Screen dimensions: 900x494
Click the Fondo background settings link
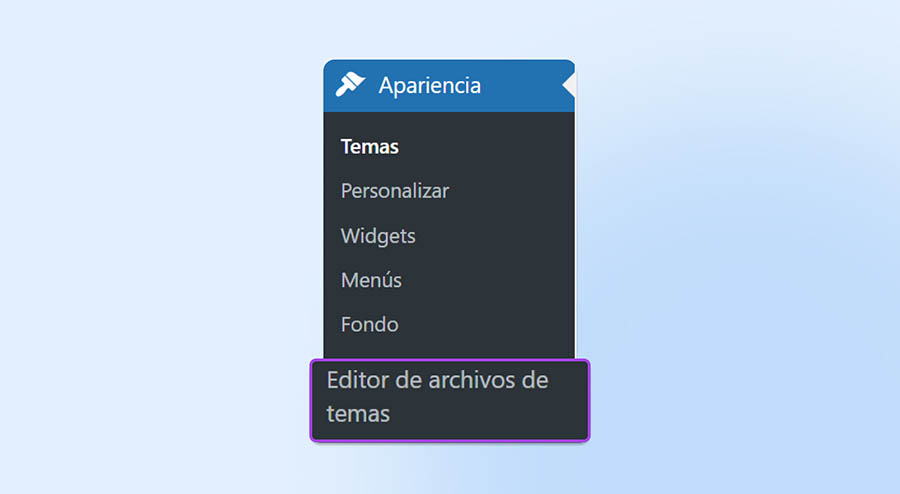pos(369,324)
